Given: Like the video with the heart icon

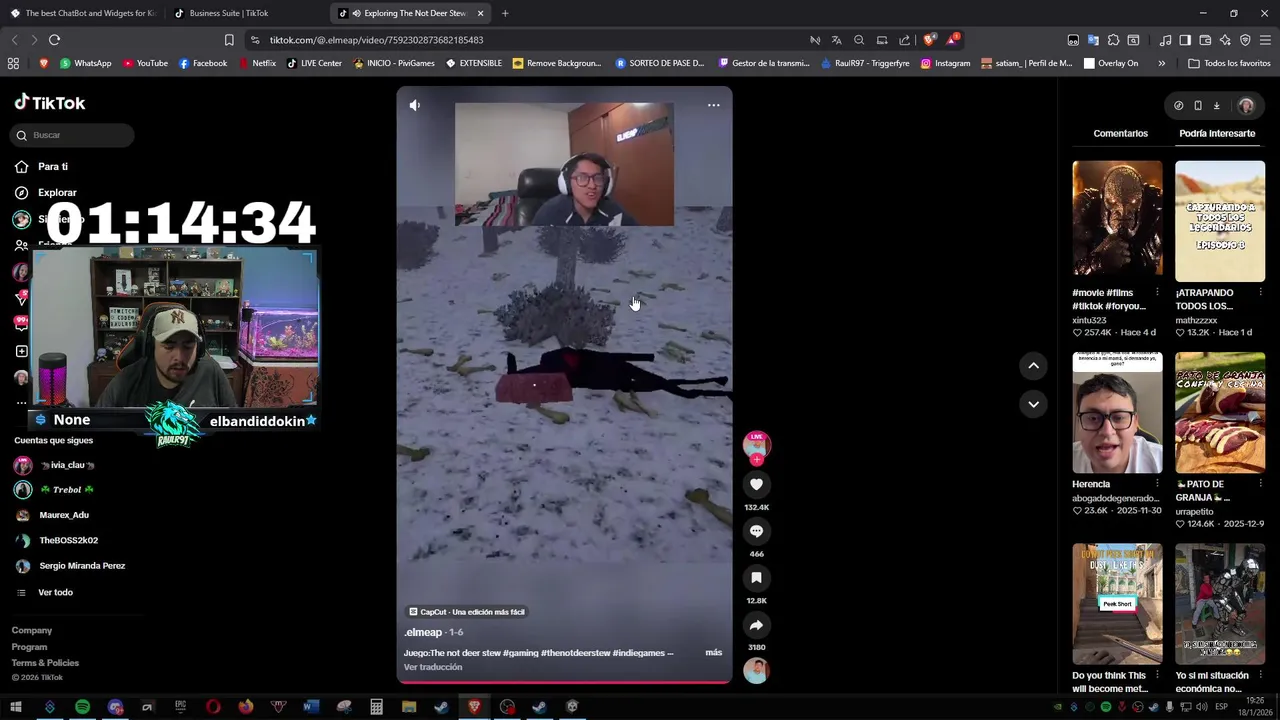Looking at the screenshot, I should [x=756, y=484].
